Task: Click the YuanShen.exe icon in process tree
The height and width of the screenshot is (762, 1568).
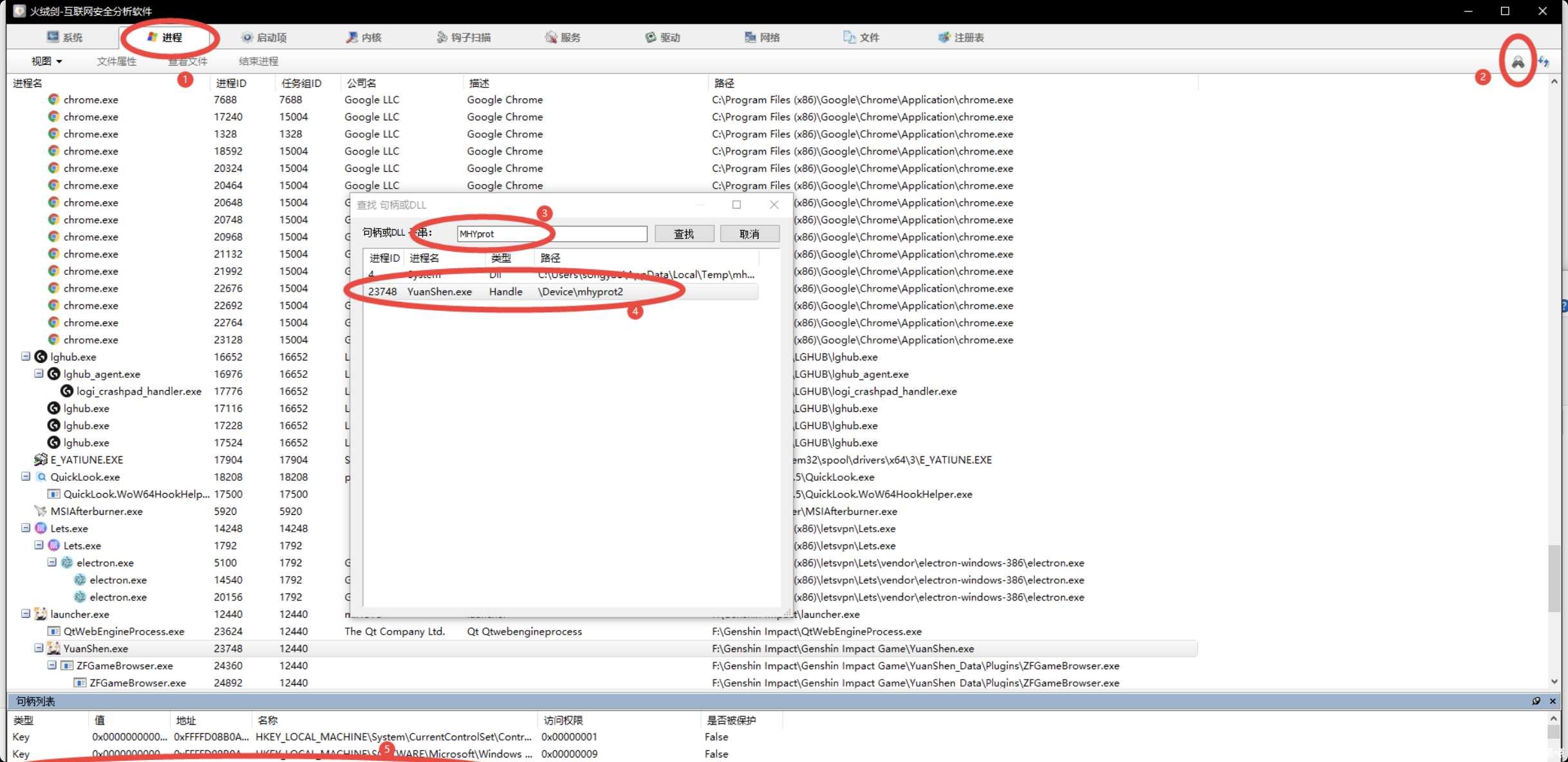Action: click(54, 648)
